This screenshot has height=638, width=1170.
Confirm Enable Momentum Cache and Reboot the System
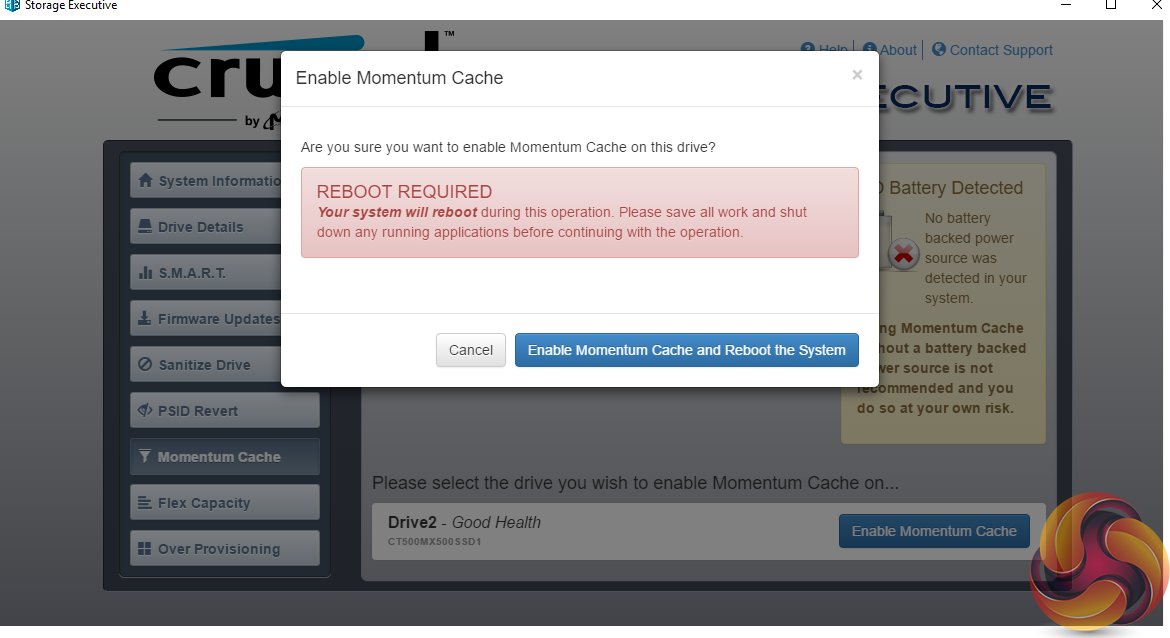[686, 350]
